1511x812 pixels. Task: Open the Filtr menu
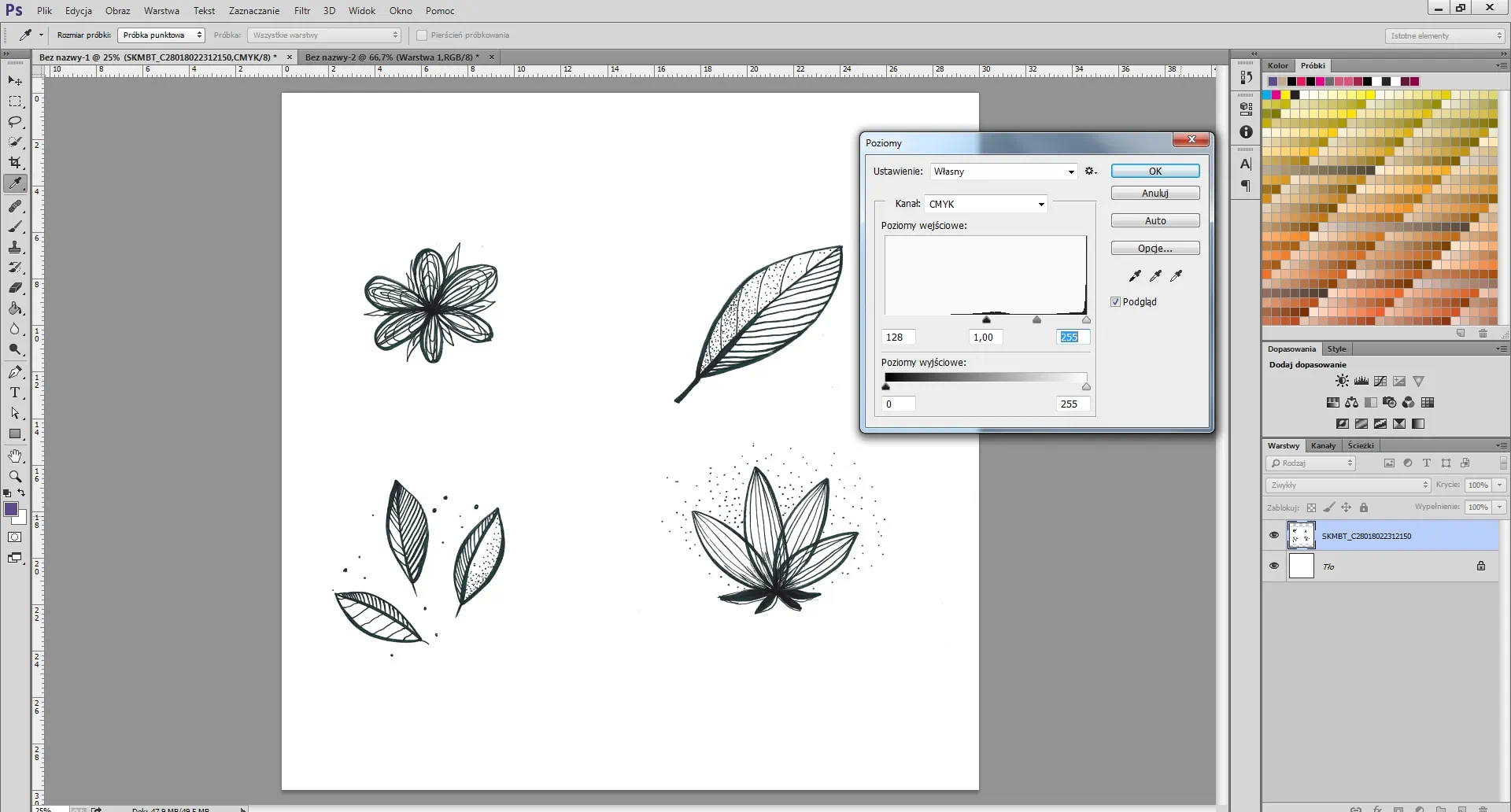[x=302, y=11]
